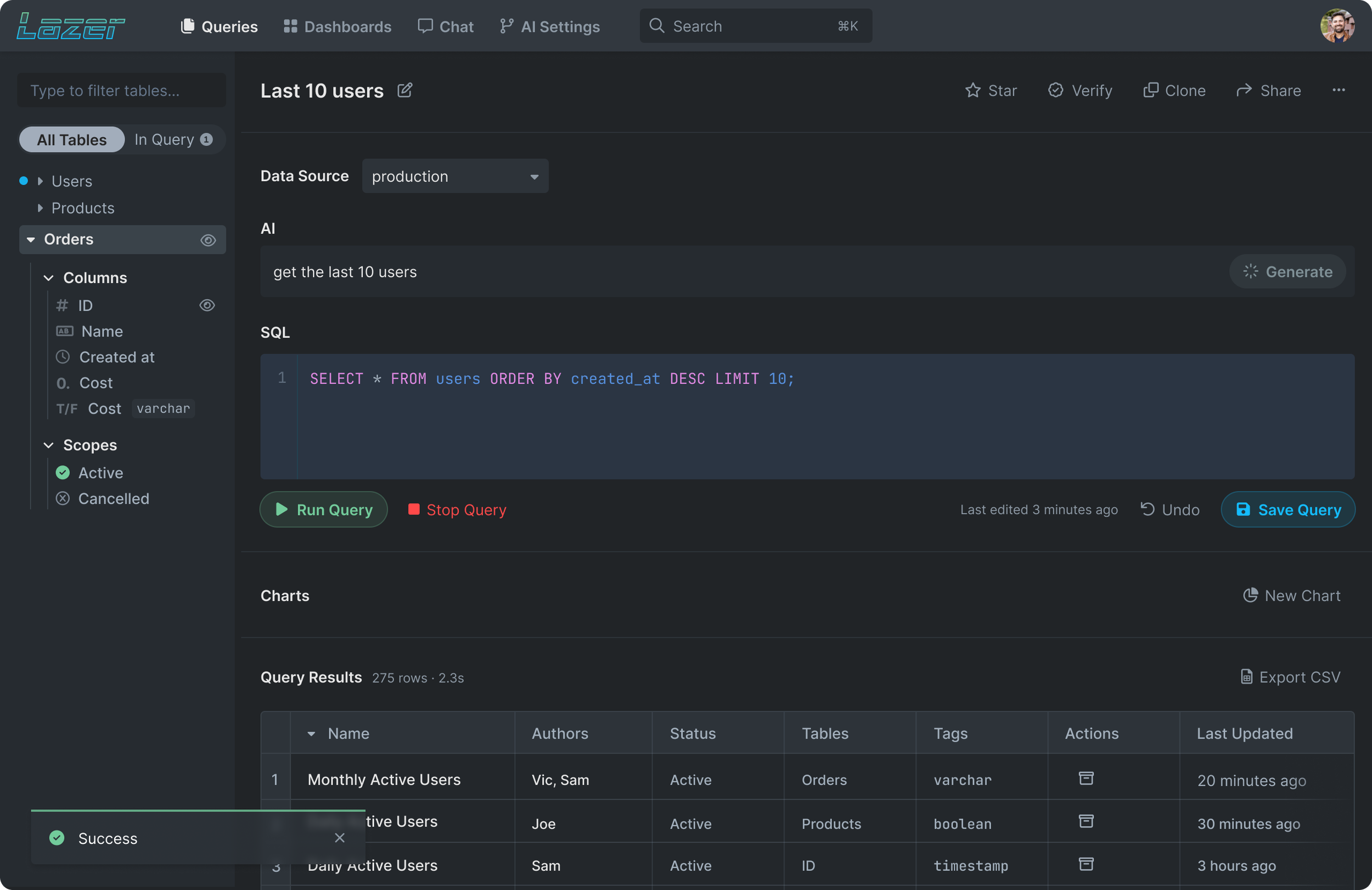This screenshot has height=890, width=1372.
Task: Focus the Type to filter tables field
Action: click(x=121, y=91)
